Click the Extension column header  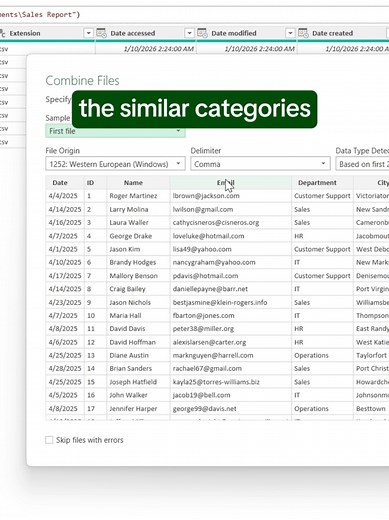coord(25,33)
